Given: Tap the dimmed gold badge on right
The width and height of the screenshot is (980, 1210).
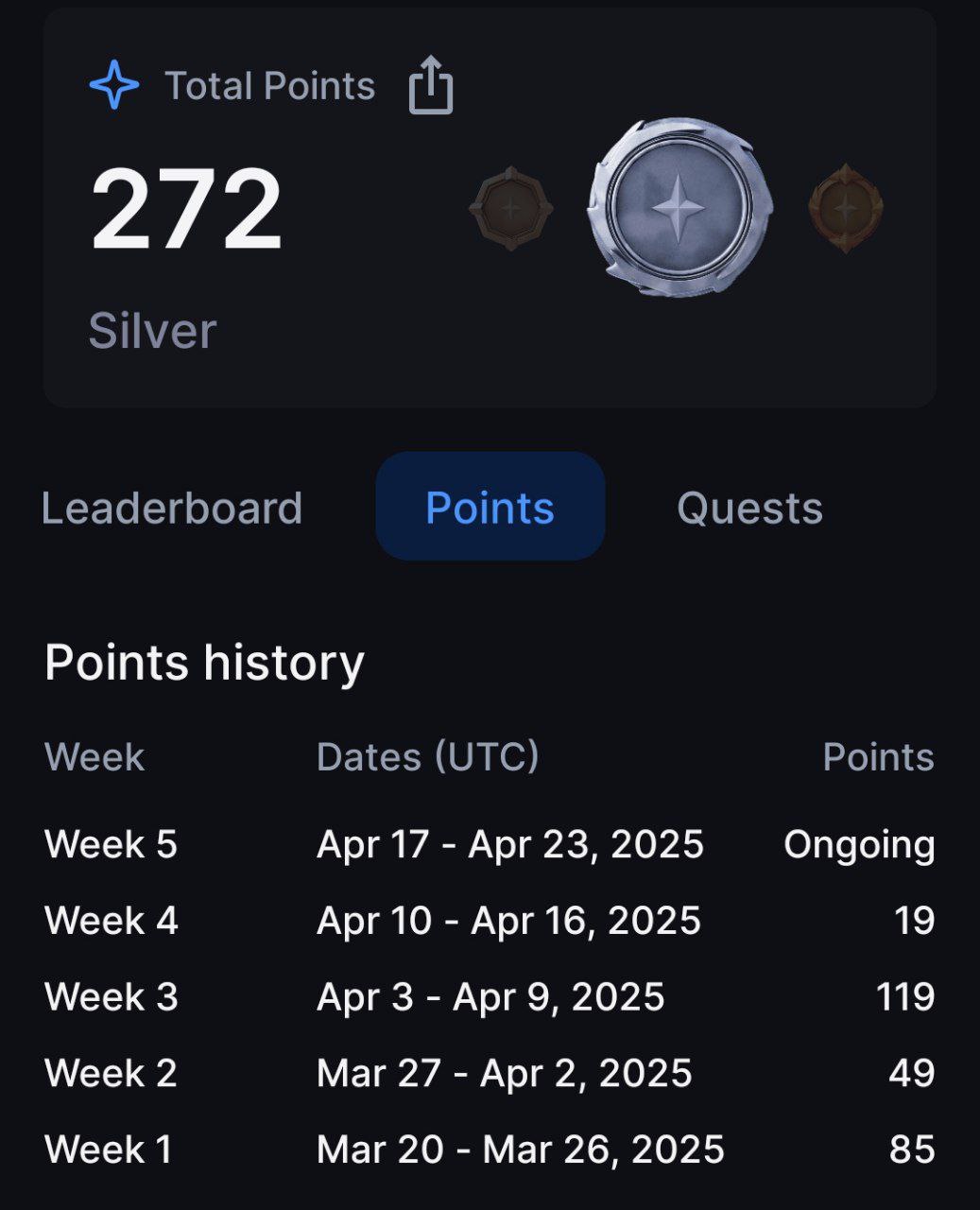Looking at the screenshot, I should click(846, 208).
